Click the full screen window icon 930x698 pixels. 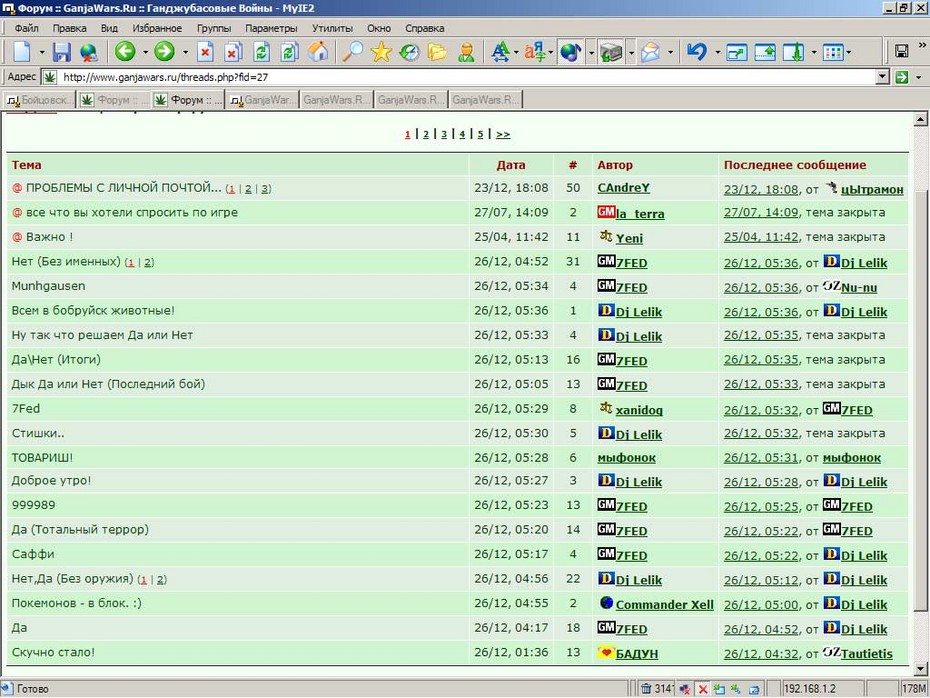point(736,52)
